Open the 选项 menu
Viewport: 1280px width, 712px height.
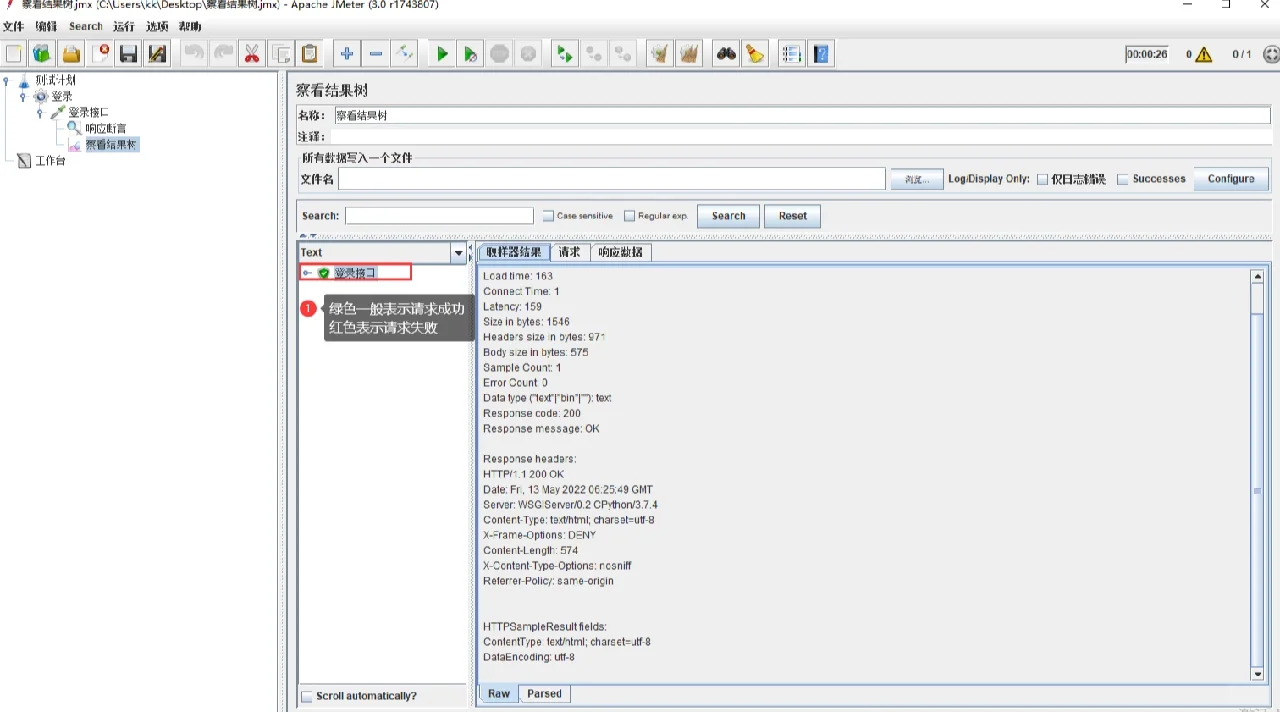157,26
